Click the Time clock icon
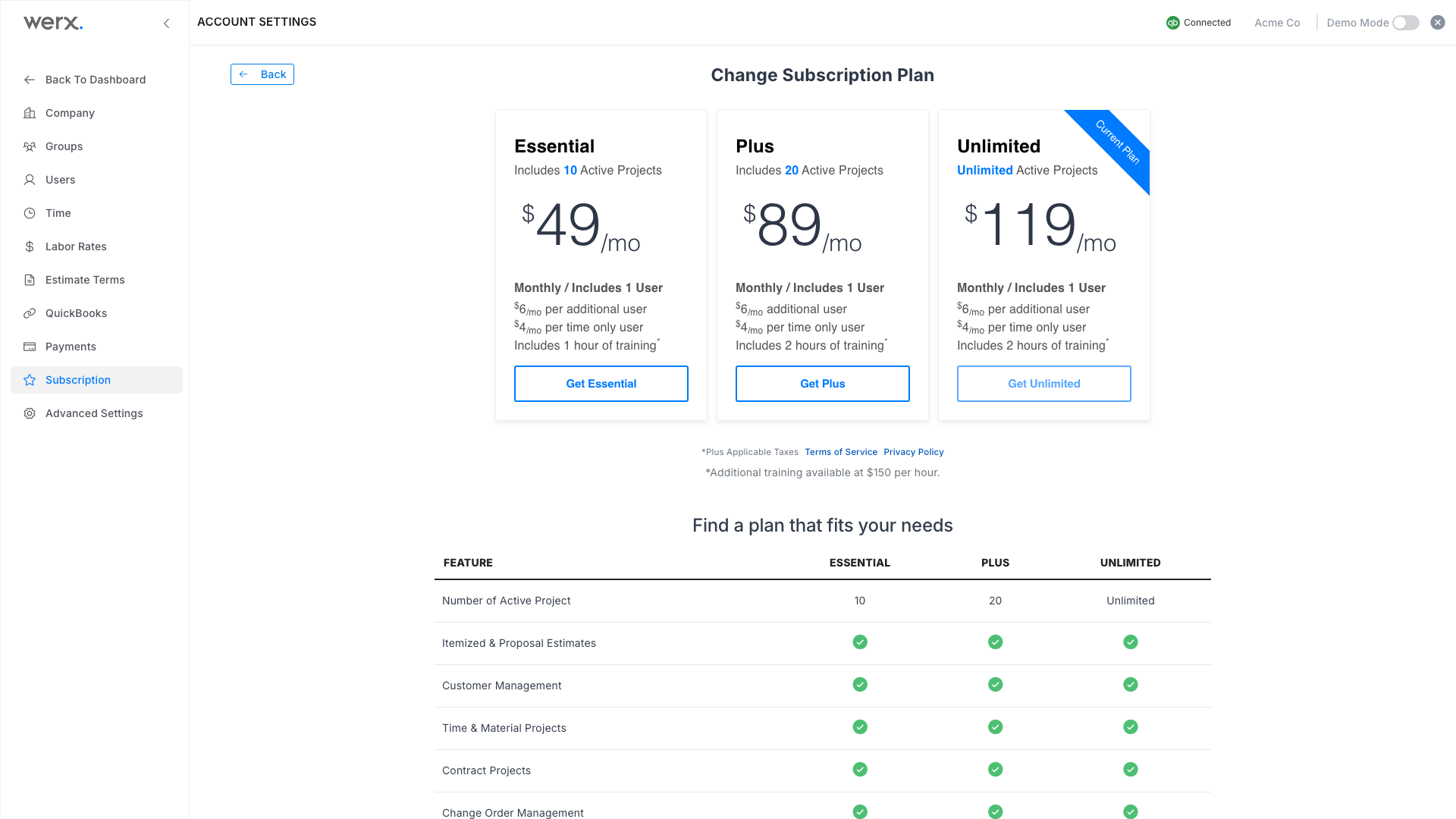1456x819 pixels. tap(30, 213)
